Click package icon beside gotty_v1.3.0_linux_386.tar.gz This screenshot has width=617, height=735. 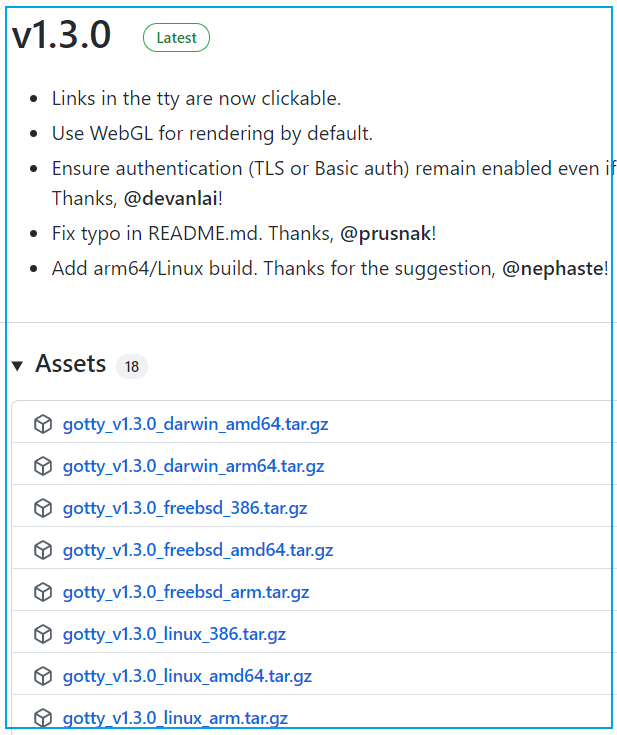coord(43,634)
